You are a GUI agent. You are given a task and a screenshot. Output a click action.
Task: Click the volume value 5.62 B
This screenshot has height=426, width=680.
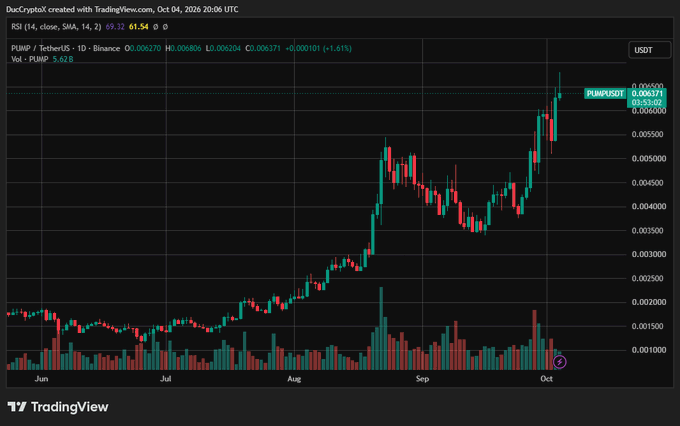click(x=63, y=59)
